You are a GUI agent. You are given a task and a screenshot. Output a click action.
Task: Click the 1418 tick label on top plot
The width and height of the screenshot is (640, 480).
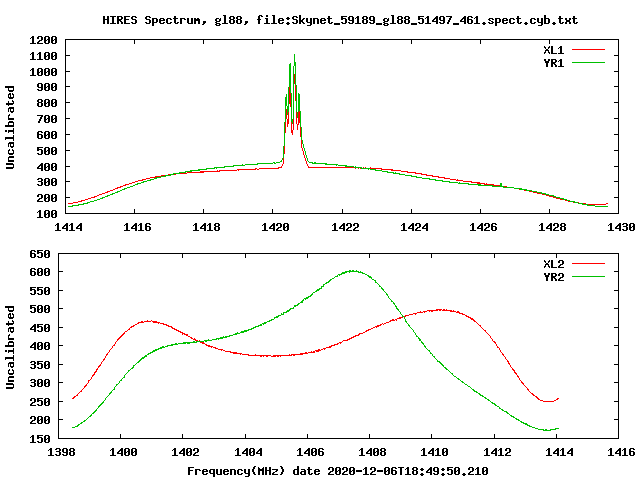pyautogui.click(x=206, y=227)
